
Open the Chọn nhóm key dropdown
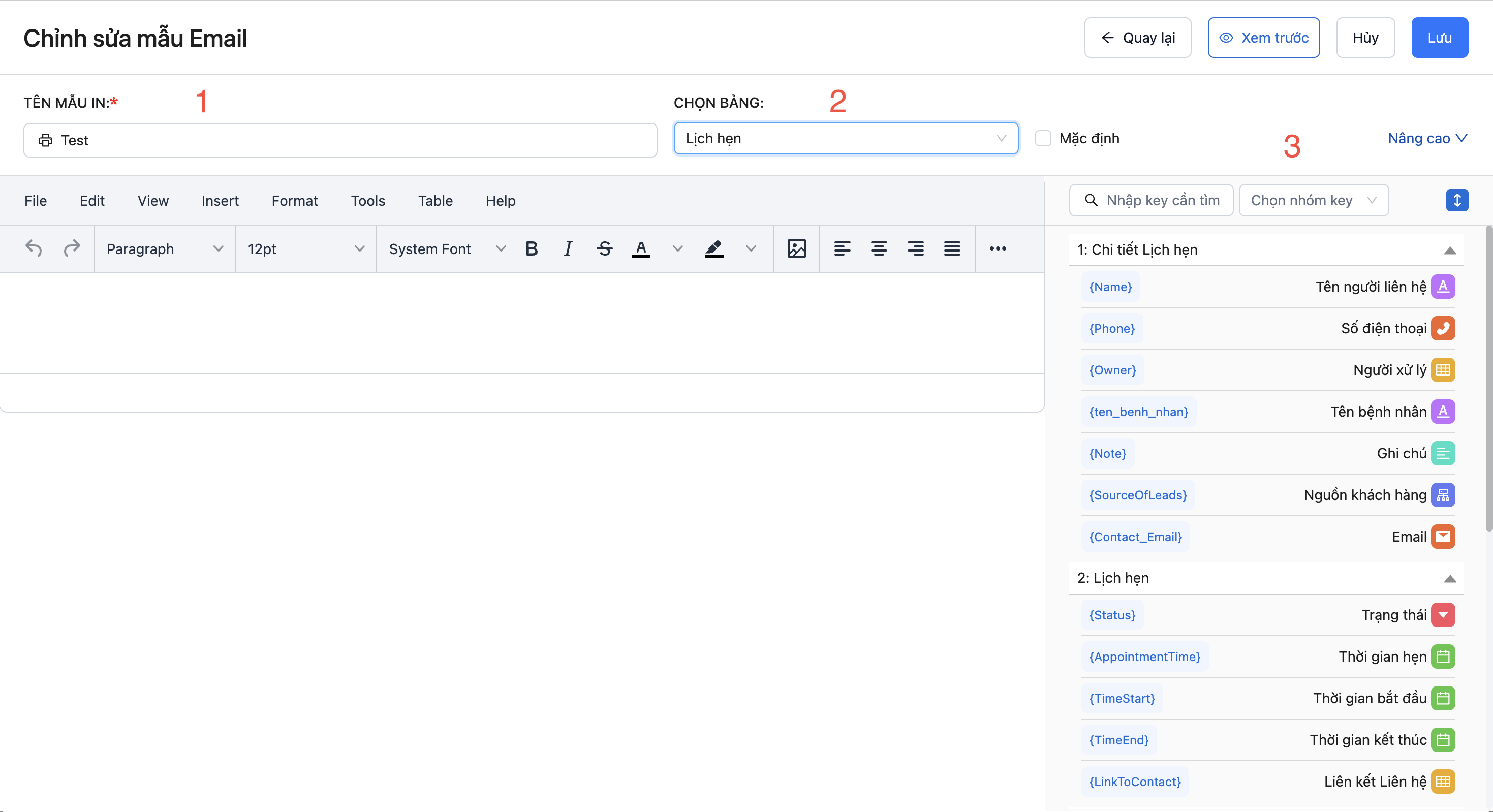tap(1313, 201)
